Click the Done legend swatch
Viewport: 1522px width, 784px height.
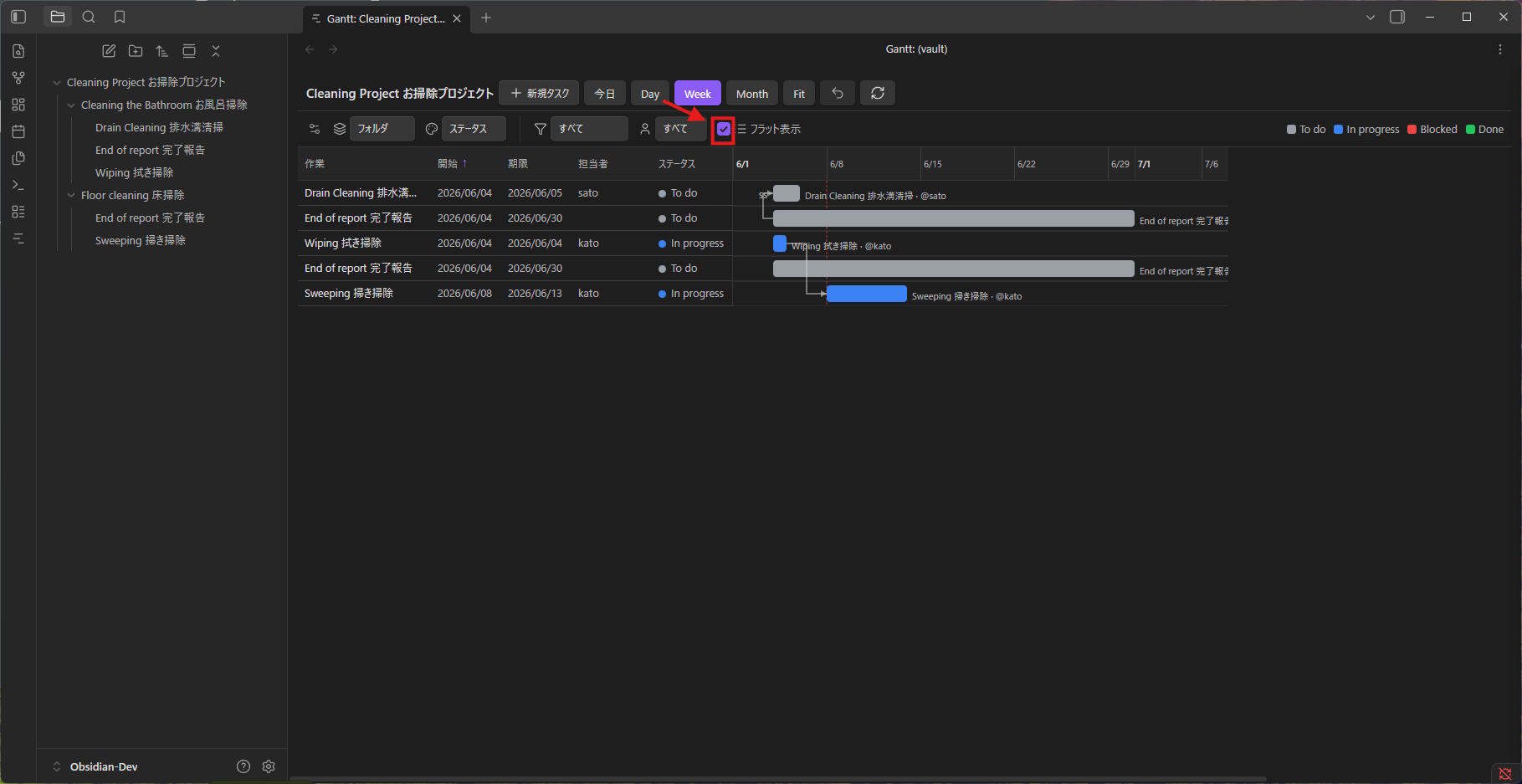[x=1470, y=130]
